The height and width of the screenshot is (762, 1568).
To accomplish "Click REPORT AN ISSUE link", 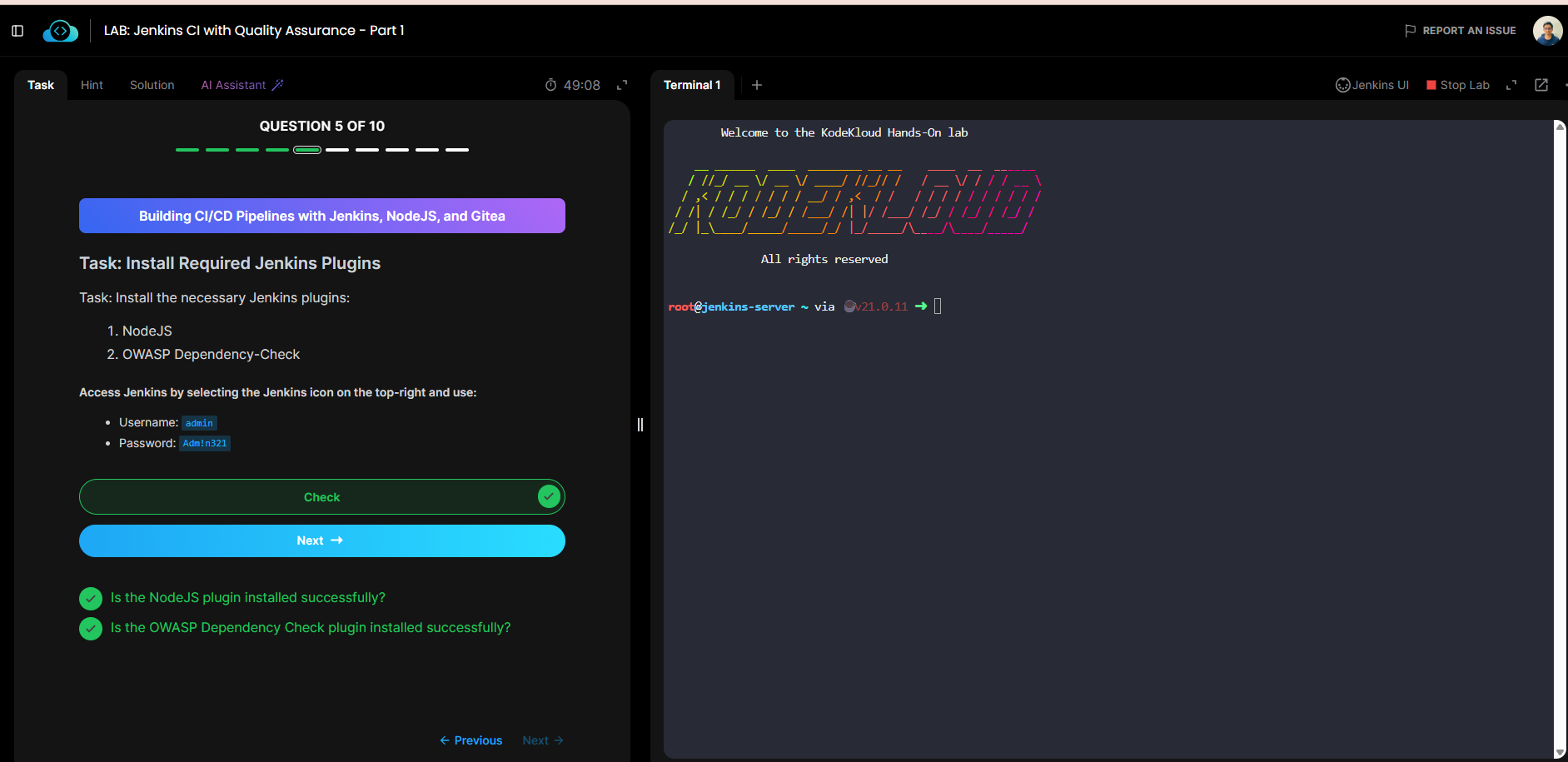I will 1461,31.
